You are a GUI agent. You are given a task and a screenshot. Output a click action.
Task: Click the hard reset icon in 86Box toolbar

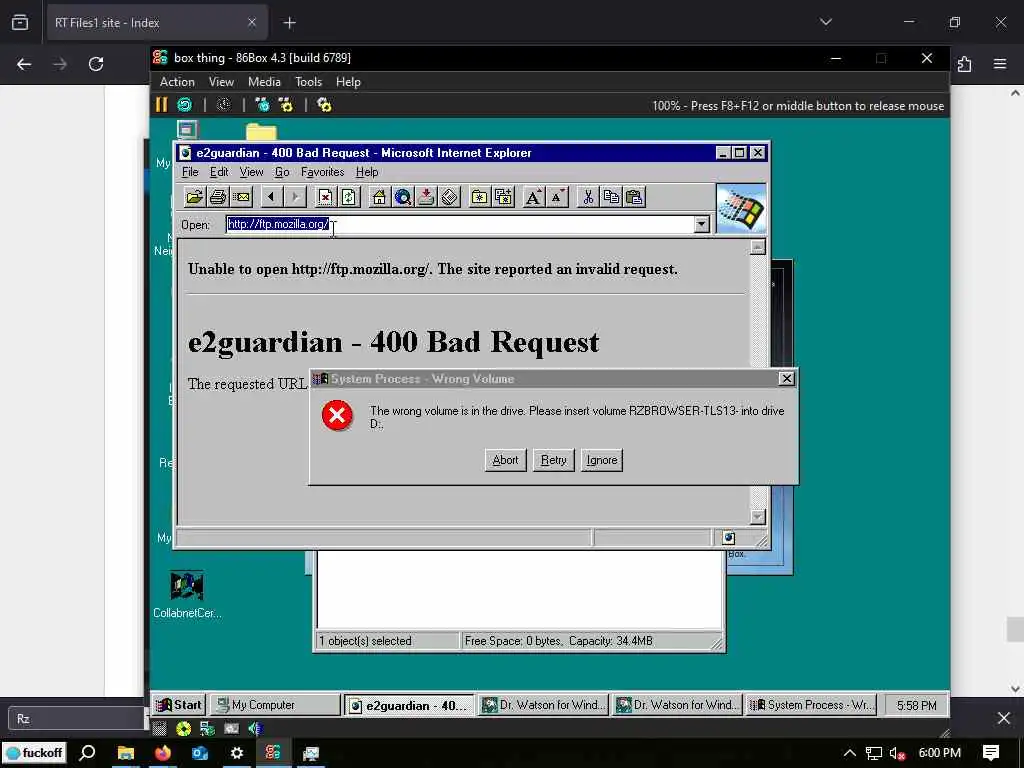185,104
